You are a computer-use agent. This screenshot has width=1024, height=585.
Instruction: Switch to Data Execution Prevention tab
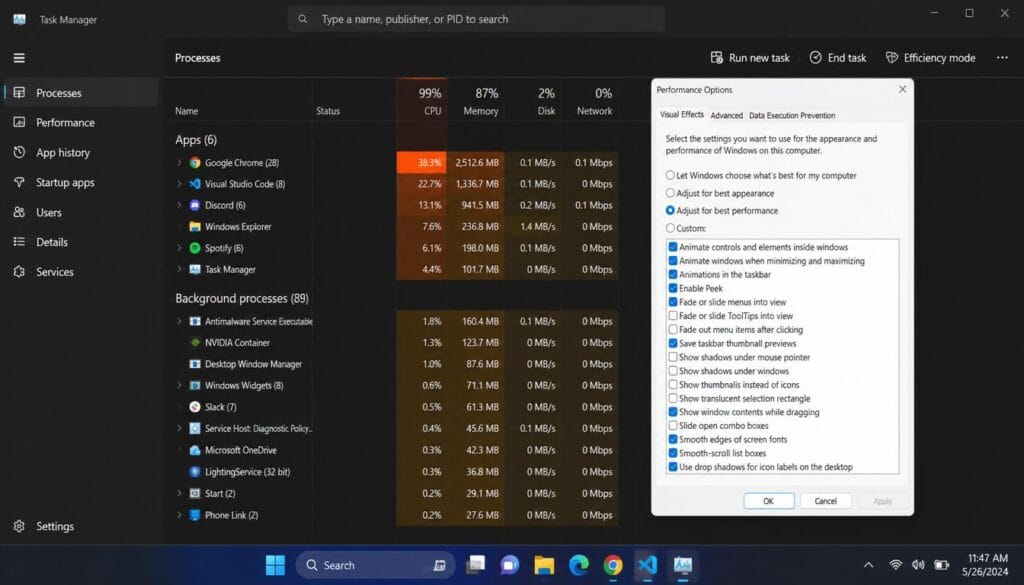coord(792,116)
